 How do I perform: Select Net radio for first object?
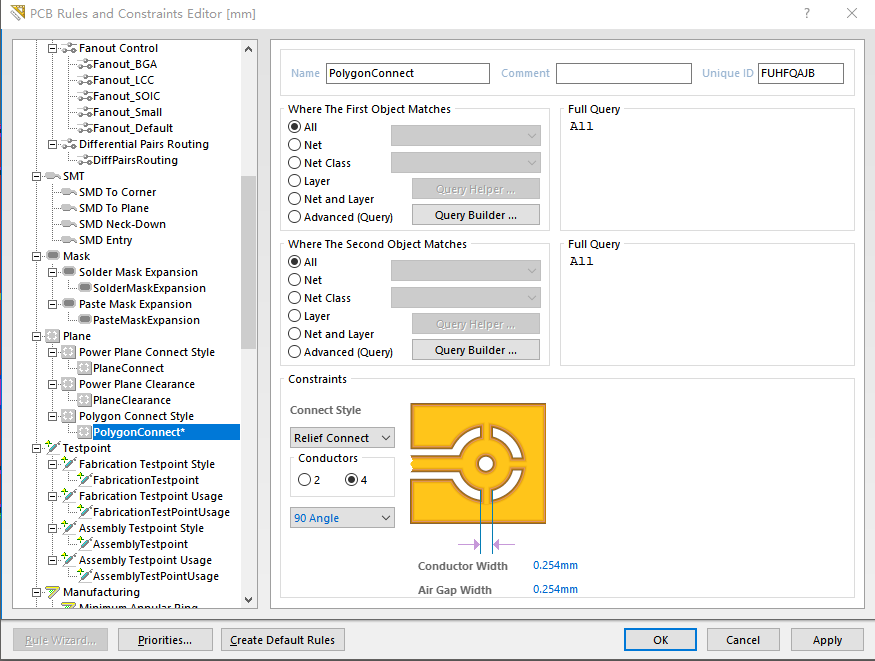click(x=294, y=145)
